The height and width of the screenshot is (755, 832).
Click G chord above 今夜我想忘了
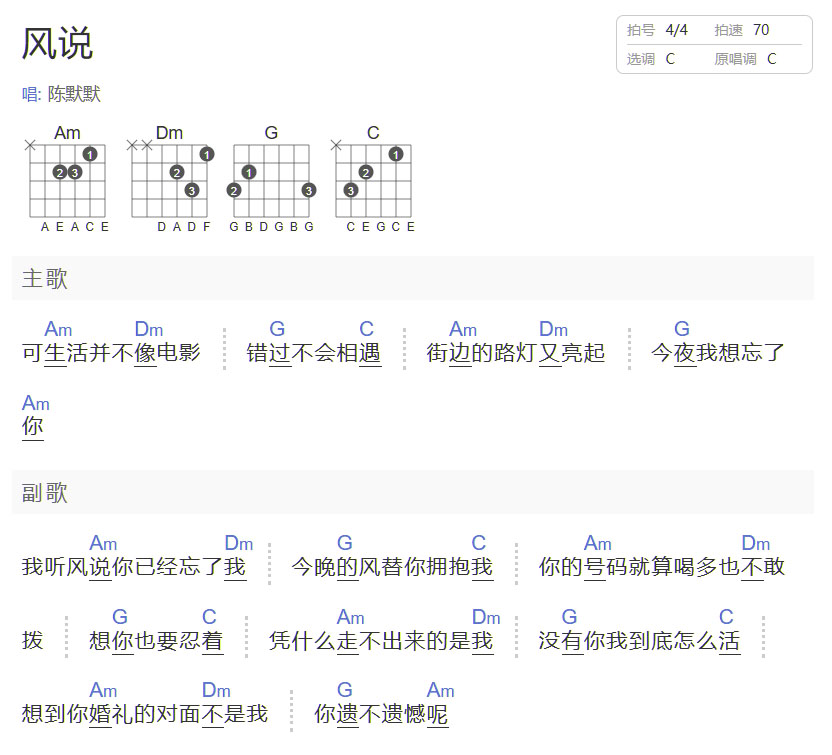click(x=682, y=329)
